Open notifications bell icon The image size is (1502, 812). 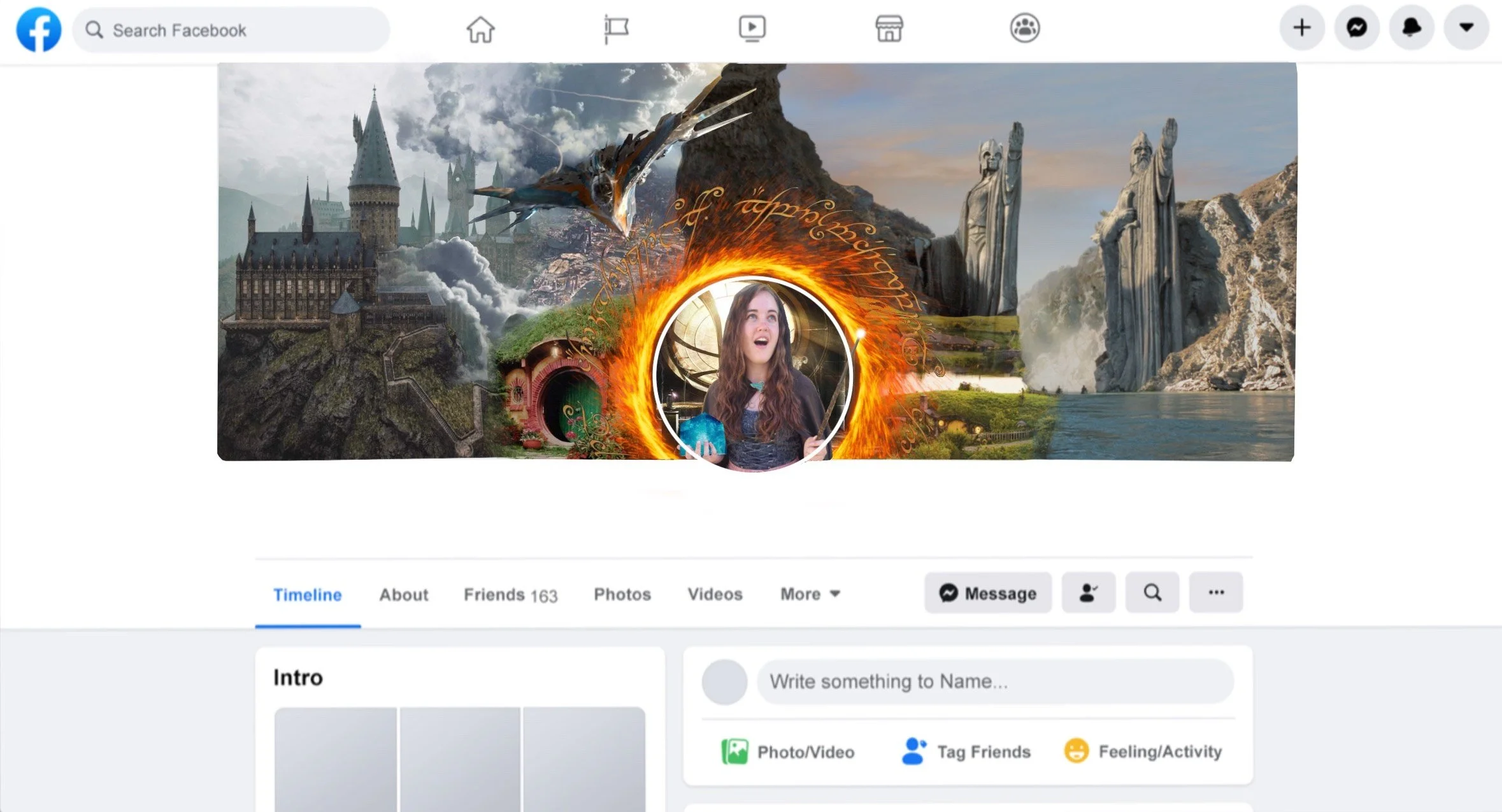coord(1412,27)
